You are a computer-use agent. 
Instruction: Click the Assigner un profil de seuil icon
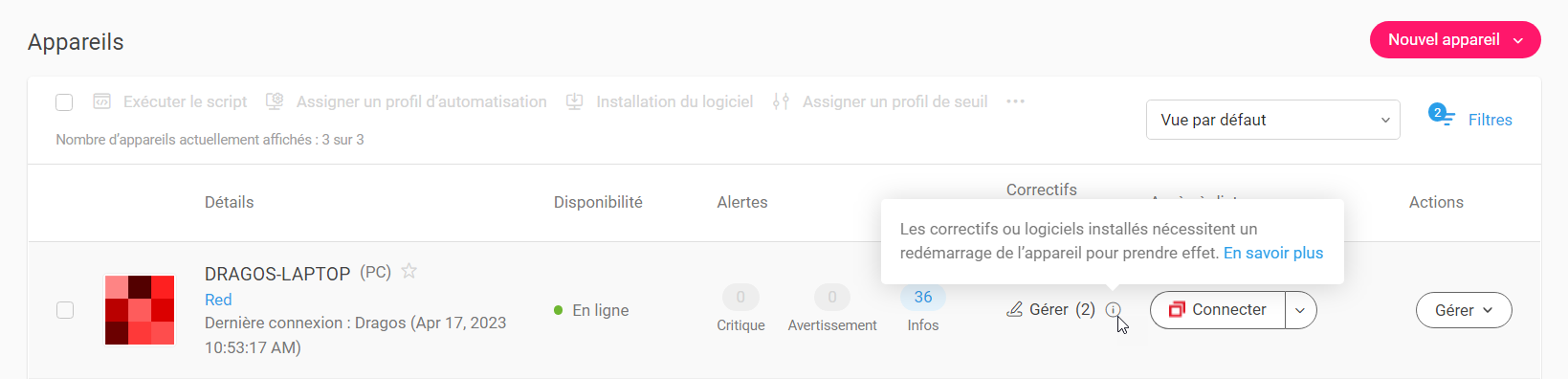pyautogui.click(x=781, y=101)
